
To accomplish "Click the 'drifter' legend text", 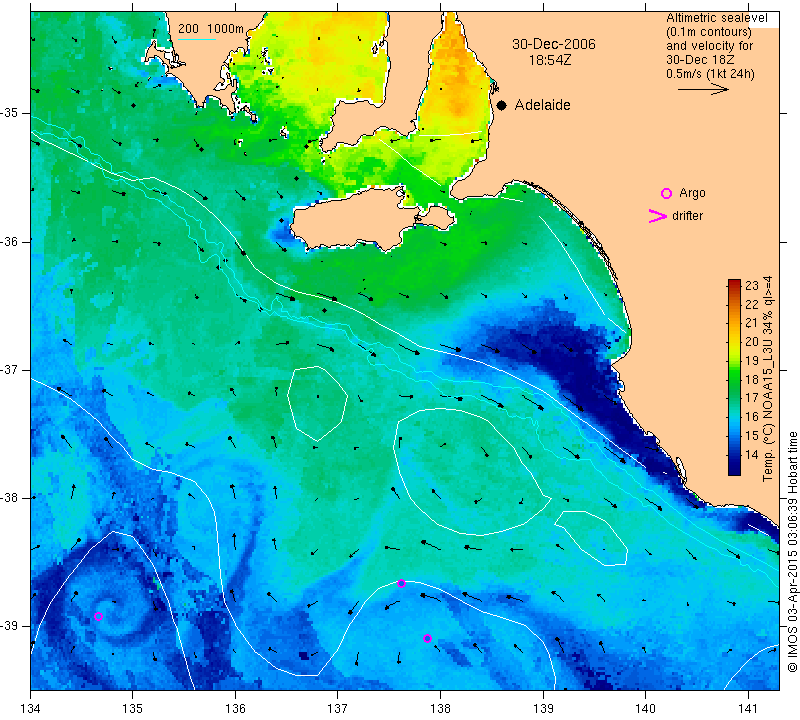I will pyautogui.click(x=687, y=216).
